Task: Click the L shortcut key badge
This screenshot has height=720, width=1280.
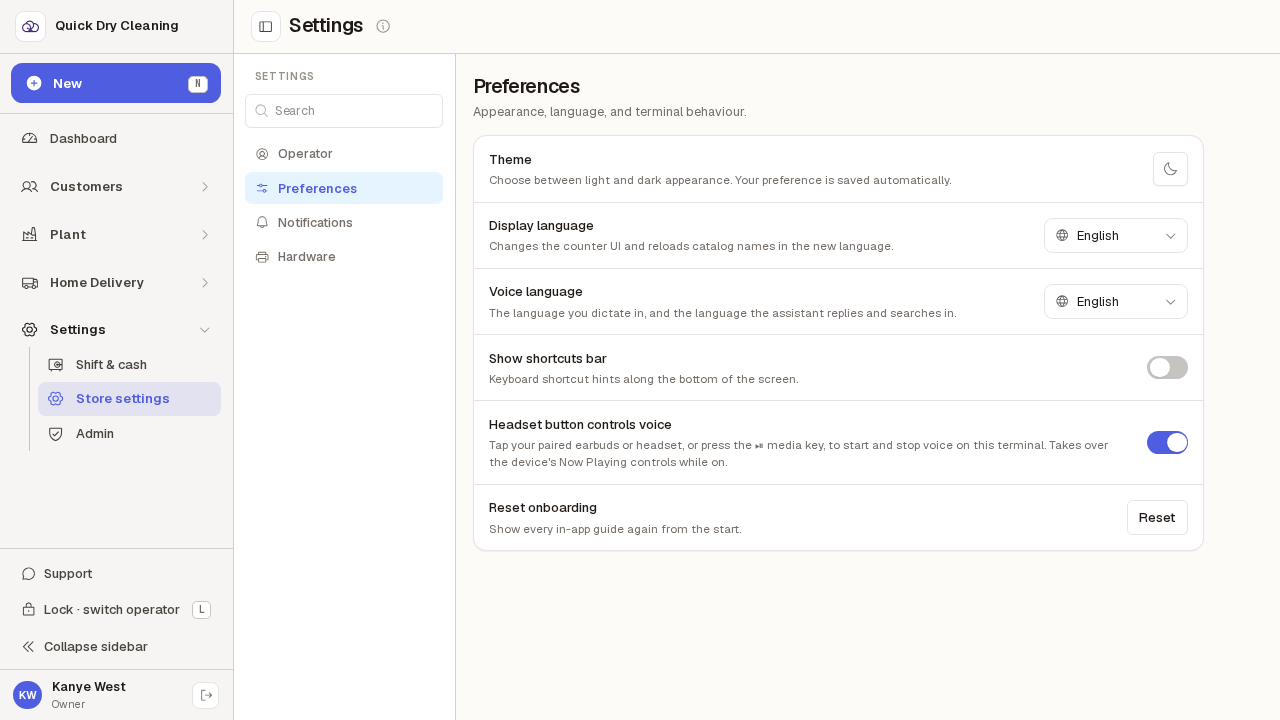Action: point(201,610)
